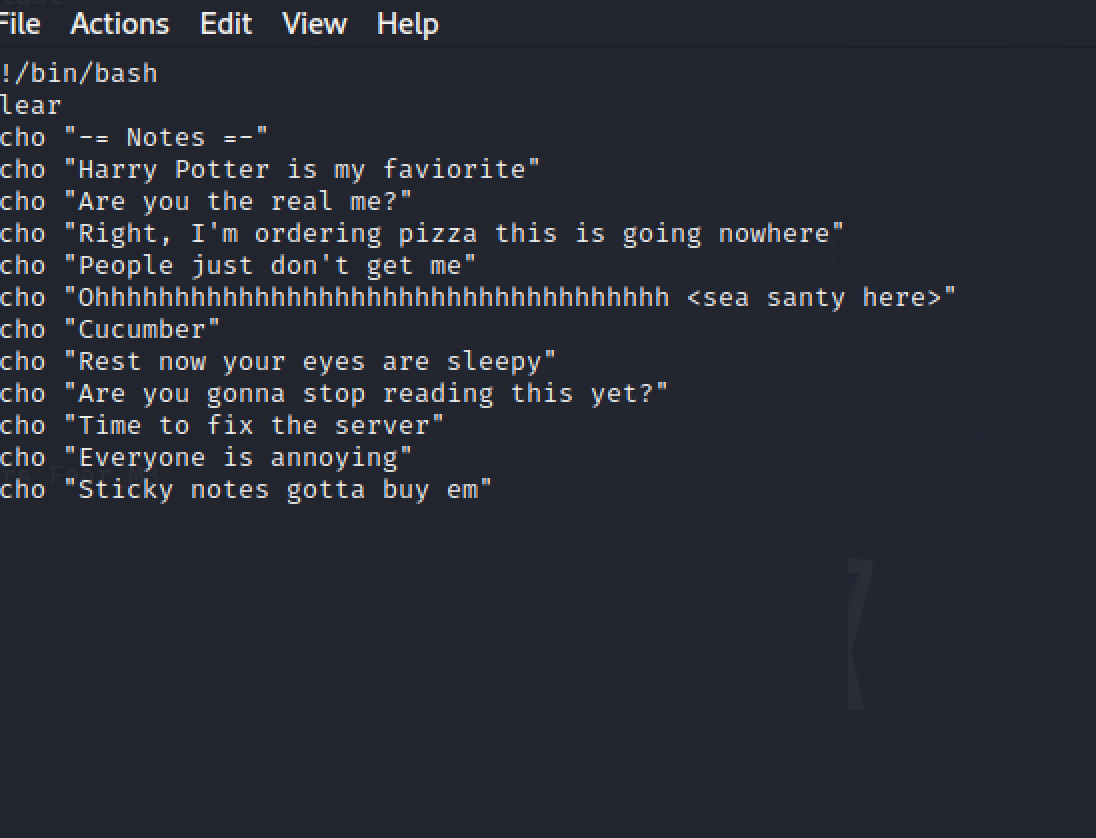This screenshot has width=1096, height=838.
Task: Click the word 'pizza' in the script
Action: [437, 234]
